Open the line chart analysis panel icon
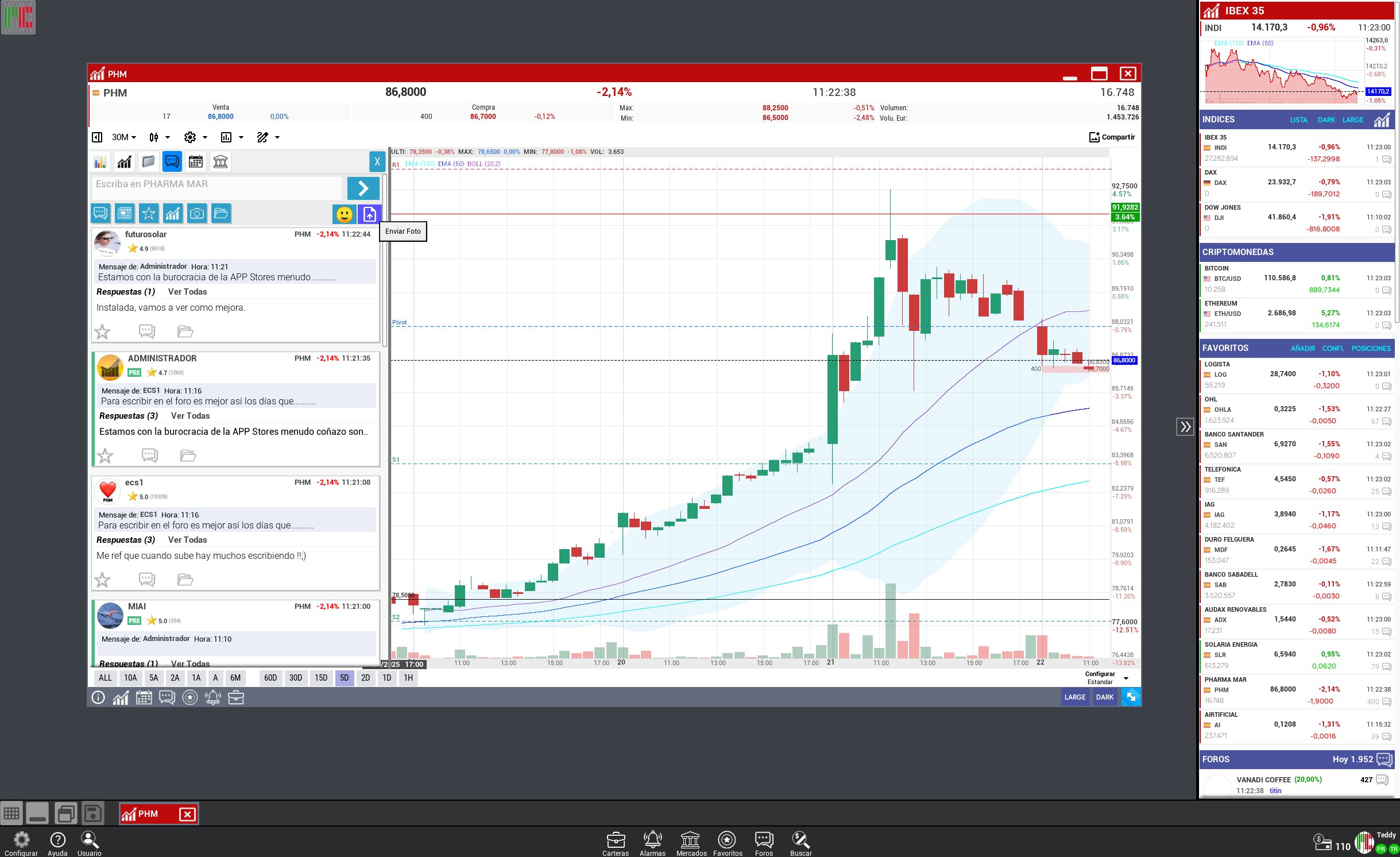 [x=124, y=162]
